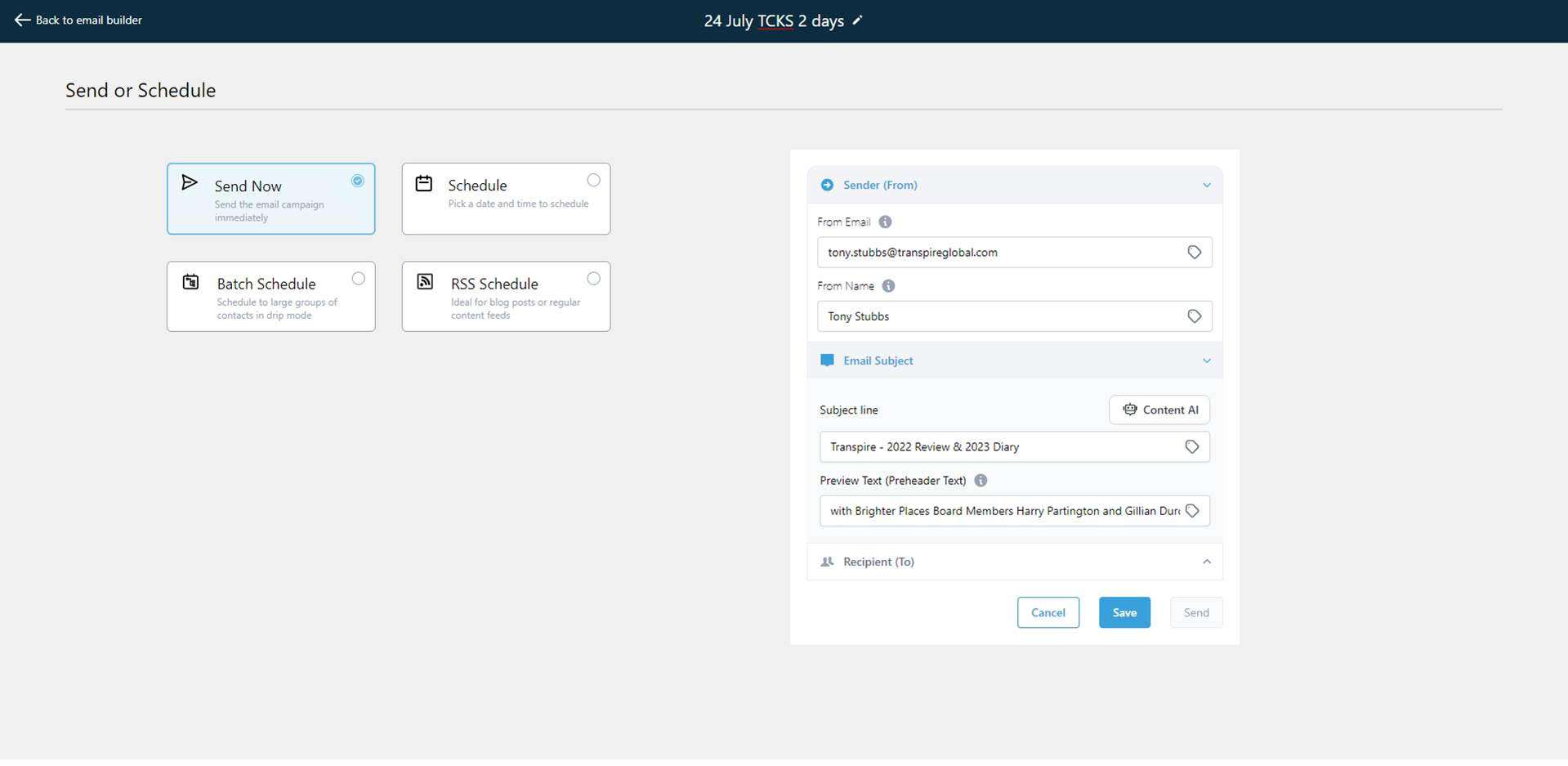This screenshot has height=766, width=1568.
Task: Click the Send button
Action: pos(1196,612)
